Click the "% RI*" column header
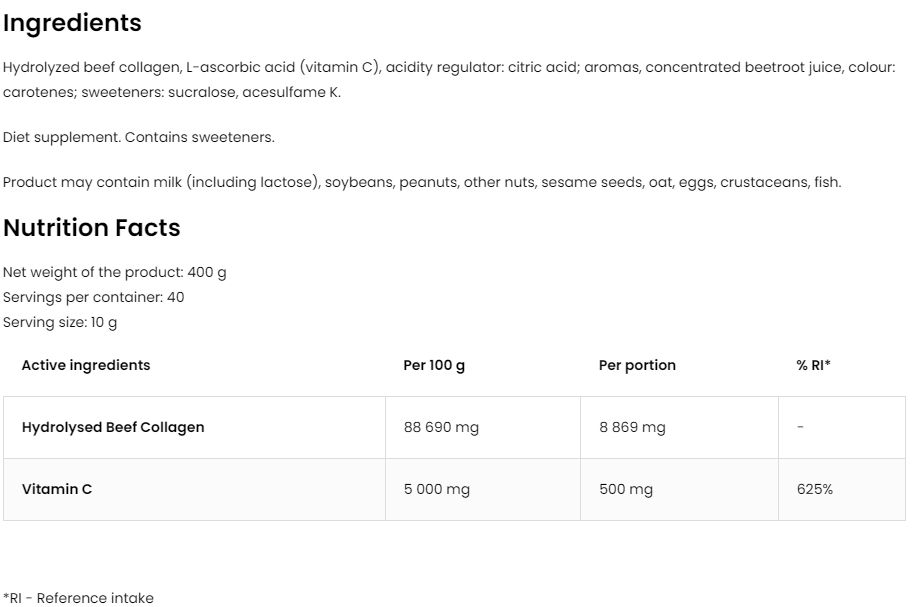The height and width of the screenshot is (607, 912). 813,365
